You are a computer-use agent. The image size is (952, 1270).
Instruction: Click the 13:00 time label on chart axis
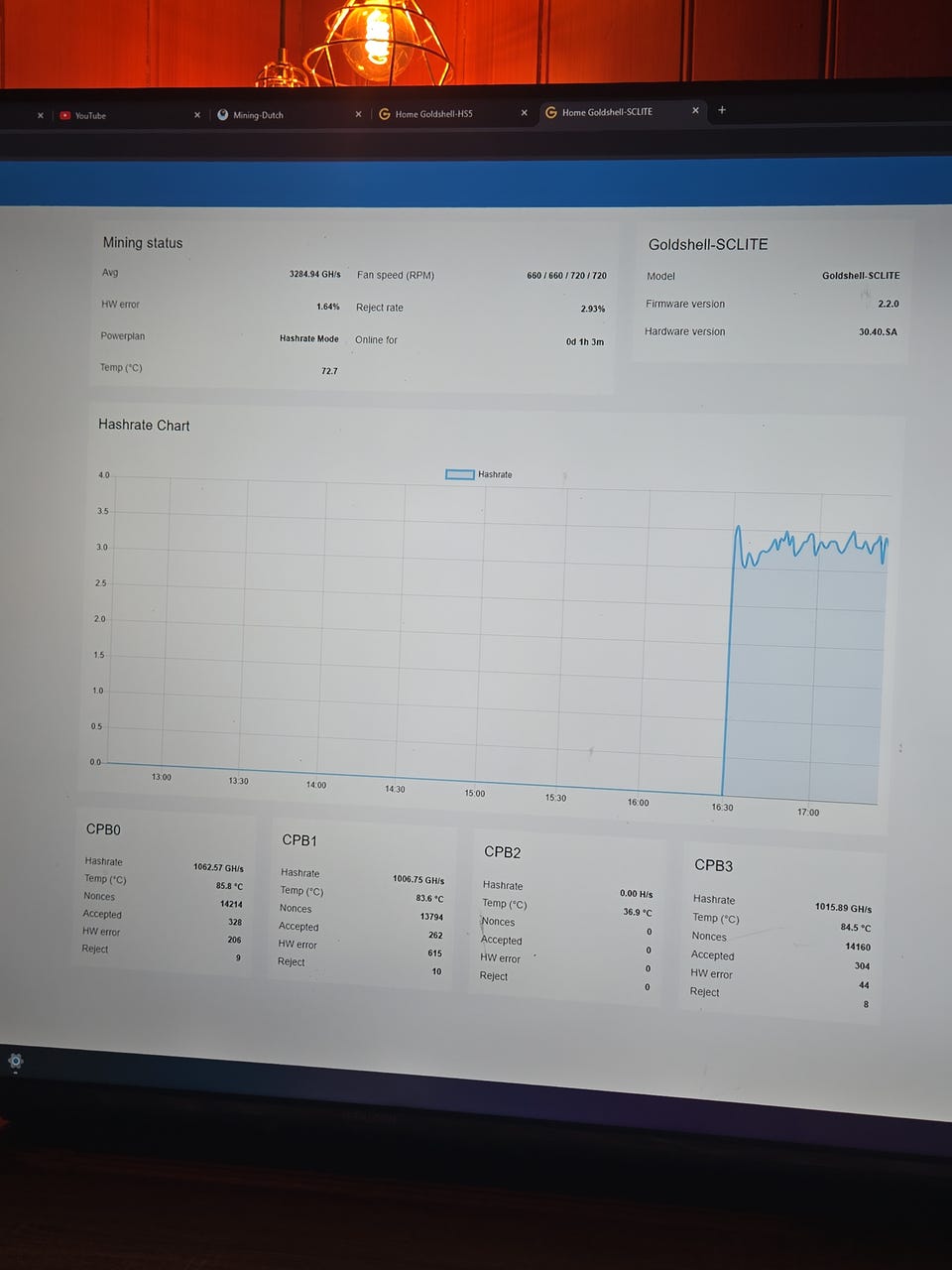[161, 777]
